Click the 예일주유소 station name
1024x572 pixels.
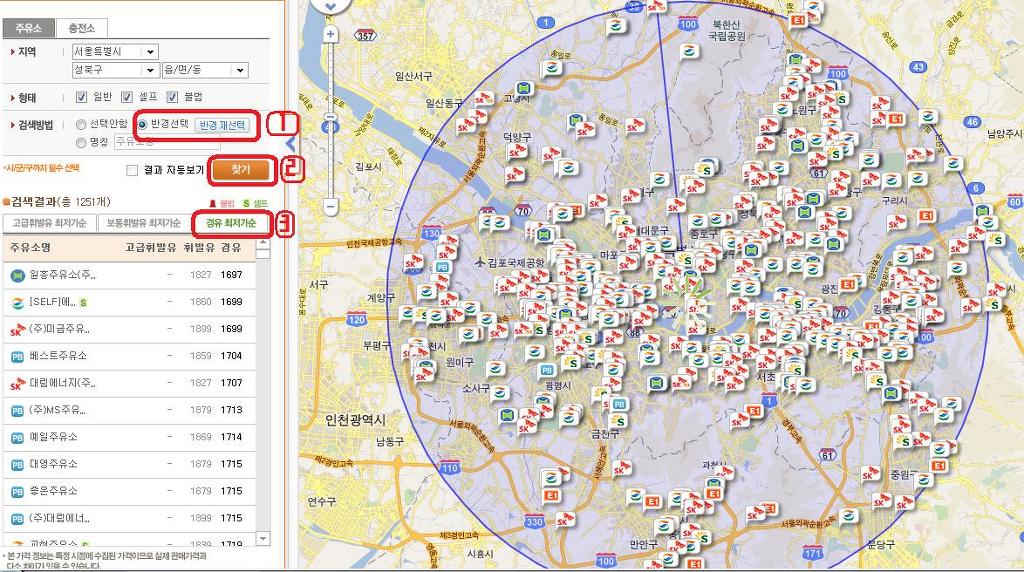54,437
